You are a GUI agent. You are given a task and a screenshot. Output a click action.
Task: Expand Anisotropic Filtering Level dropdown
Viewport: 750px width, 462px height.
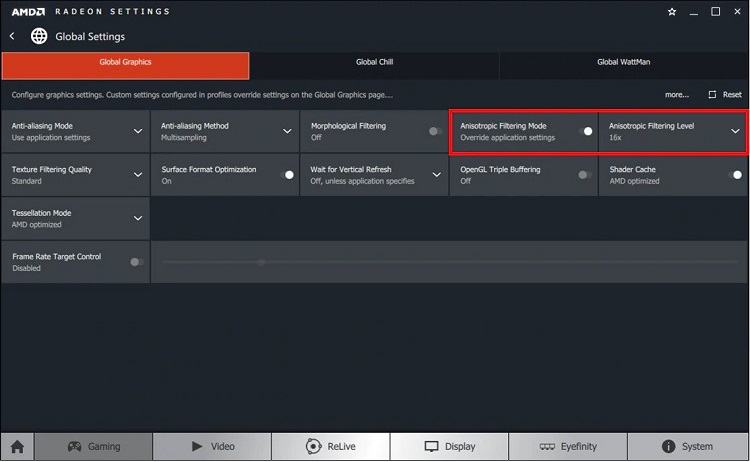(x=735, y=131)
